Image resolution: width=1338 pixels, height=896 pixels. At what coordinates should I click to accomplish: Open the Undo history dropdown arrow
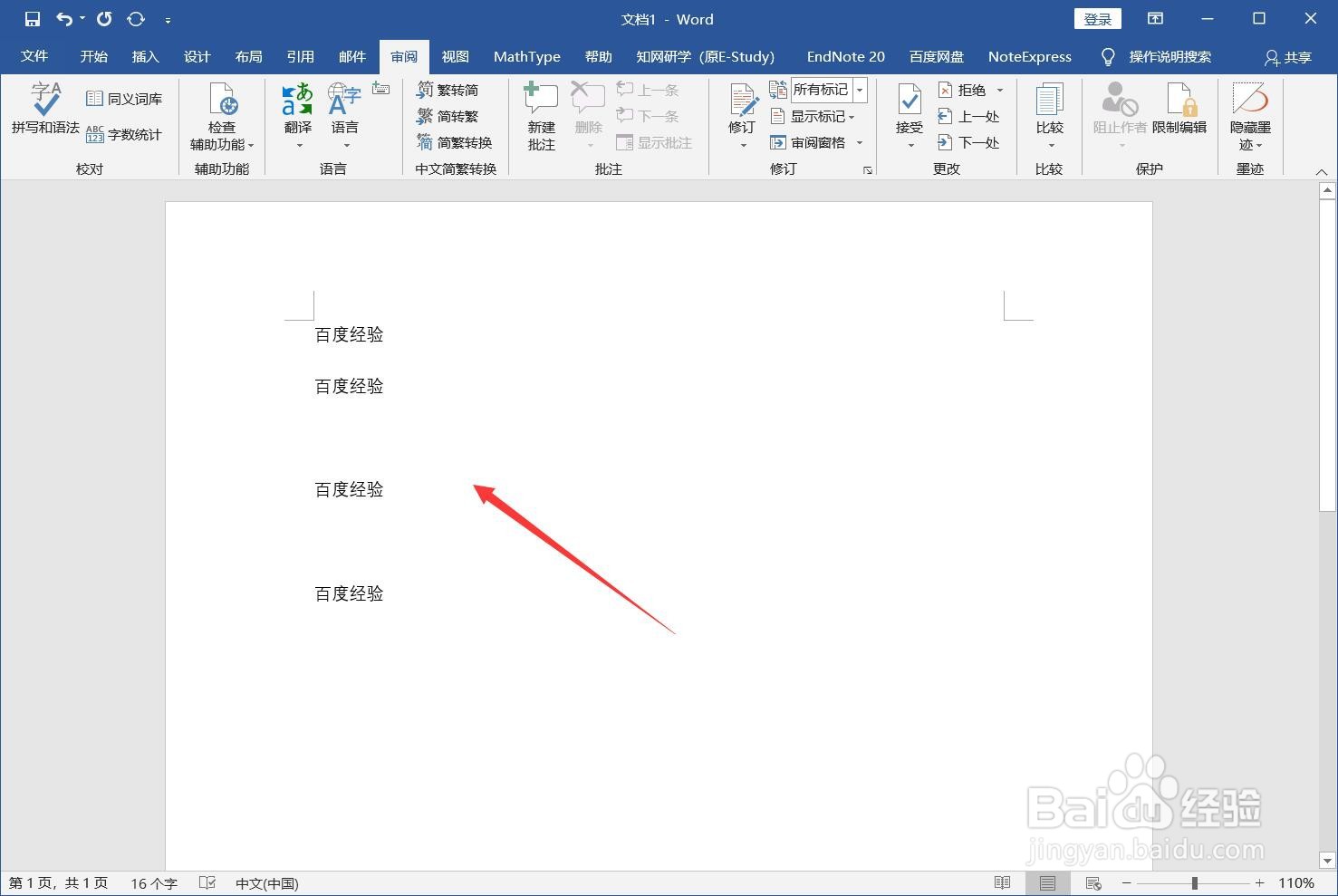tap(82, 19)
